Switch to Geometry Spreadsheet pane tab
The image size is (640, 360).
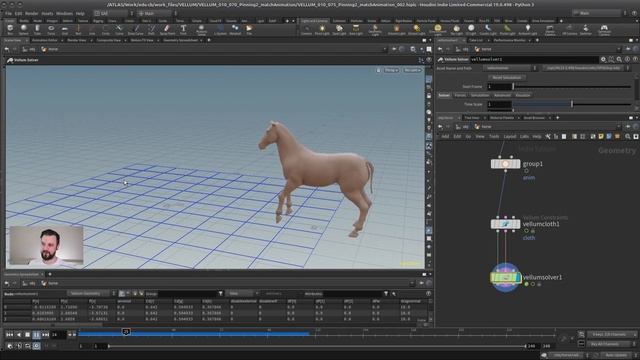click(x=180, y=40)
